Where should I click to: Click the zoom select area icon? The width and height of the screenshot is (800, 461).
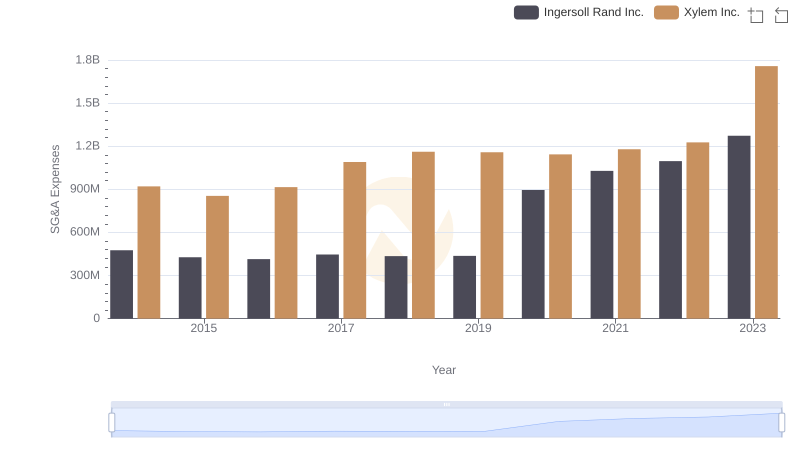click(756, 15)
